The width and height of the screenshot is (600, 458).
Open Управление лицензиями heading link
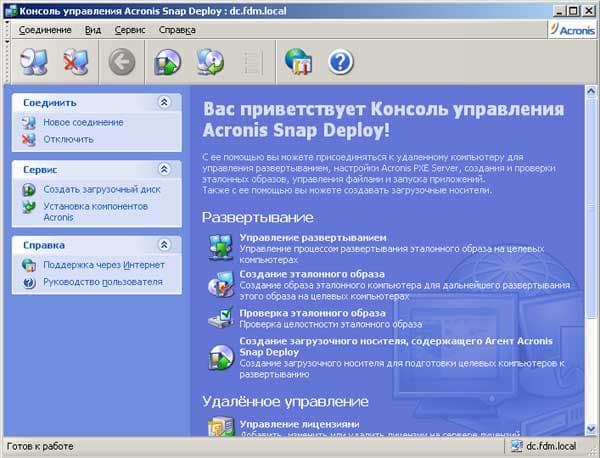(299, 424)
